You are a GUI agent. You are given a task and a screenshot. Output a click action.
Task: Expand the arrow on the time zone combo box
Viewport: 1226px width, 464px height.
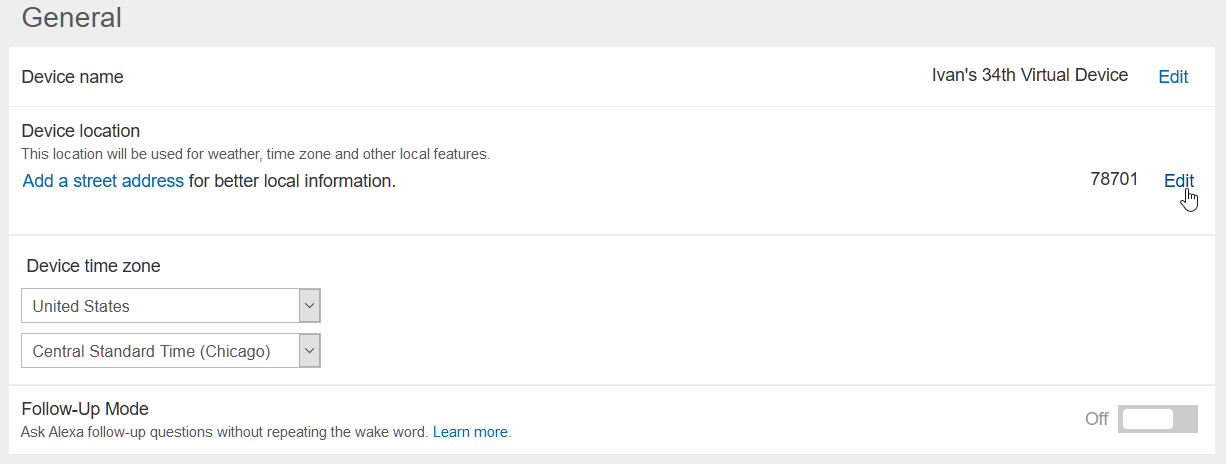click(x=310, y=351)
